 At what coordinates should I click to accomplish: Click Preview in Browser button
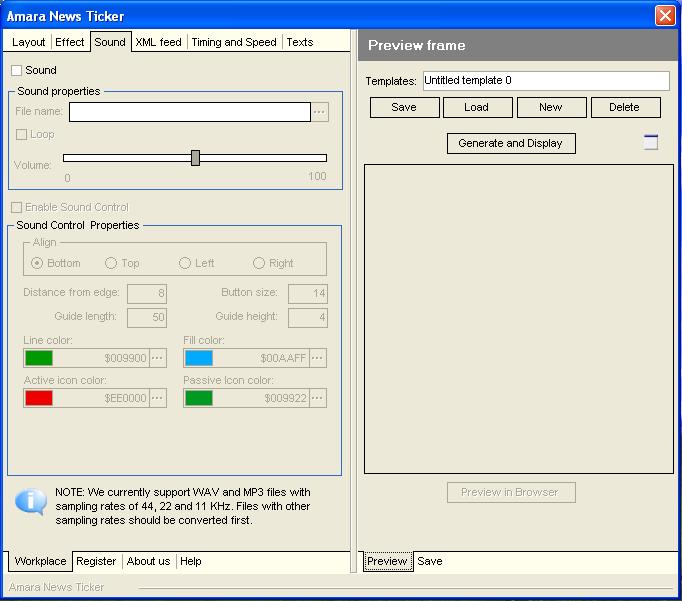coord(511,492)
